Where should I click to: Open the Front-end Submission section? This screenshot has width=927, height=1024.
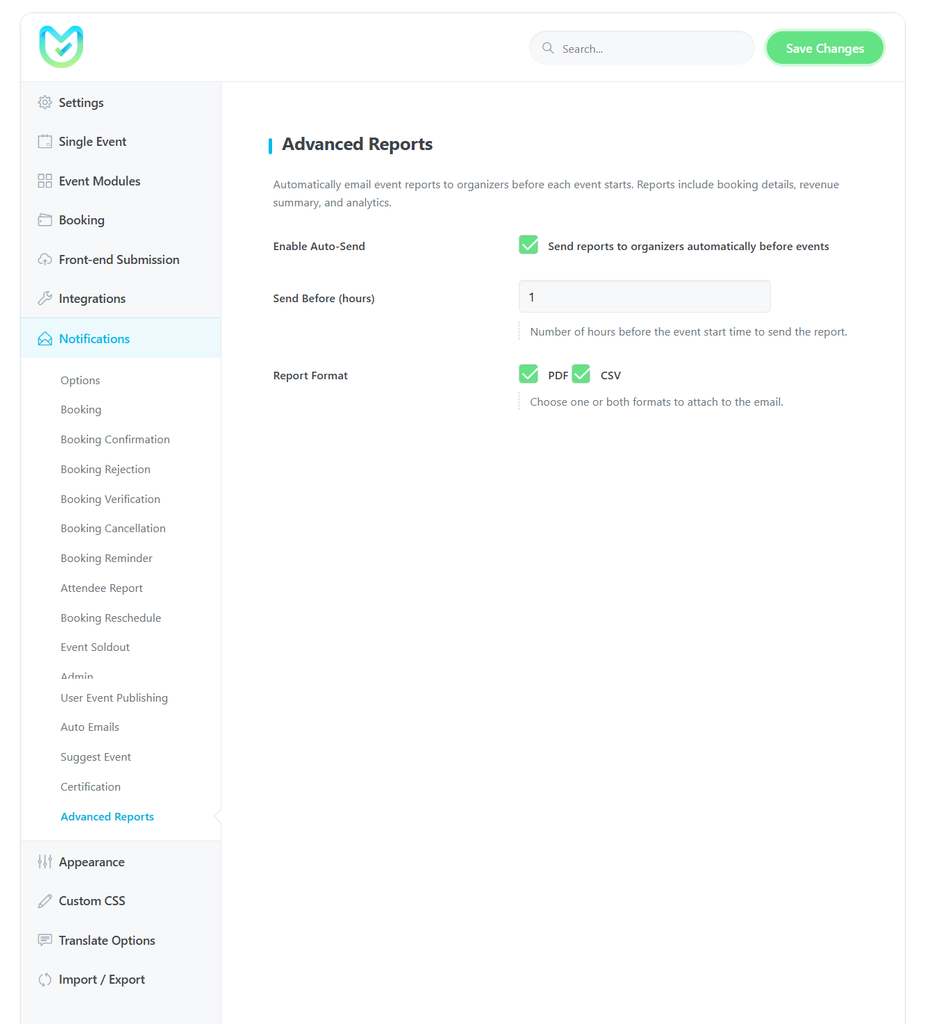point(121,259)
